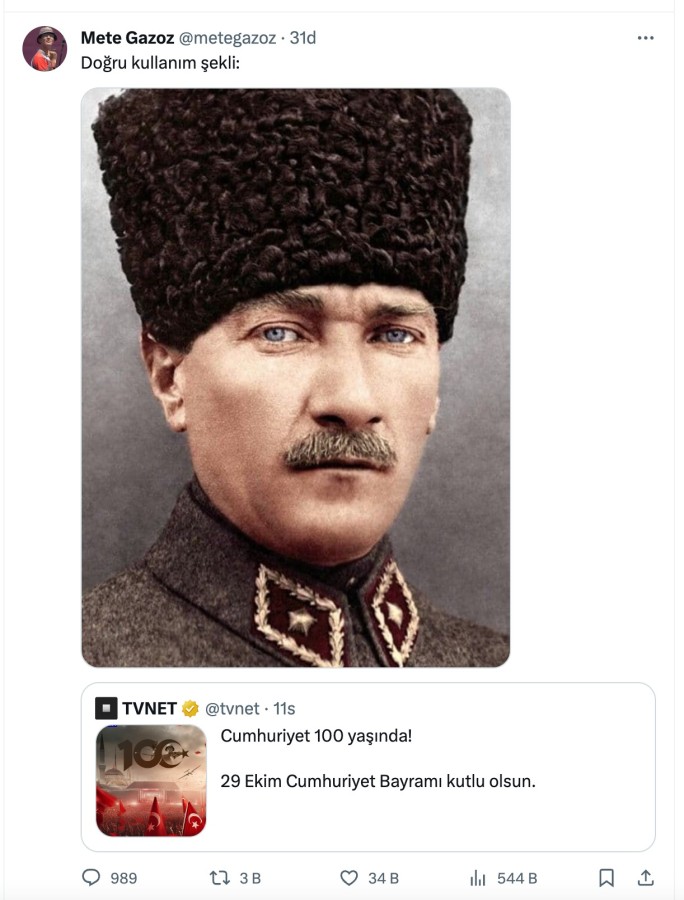
Task: Open Mete Gazoz profile picture
Action: pyautogui.click(x=45, y=49)
